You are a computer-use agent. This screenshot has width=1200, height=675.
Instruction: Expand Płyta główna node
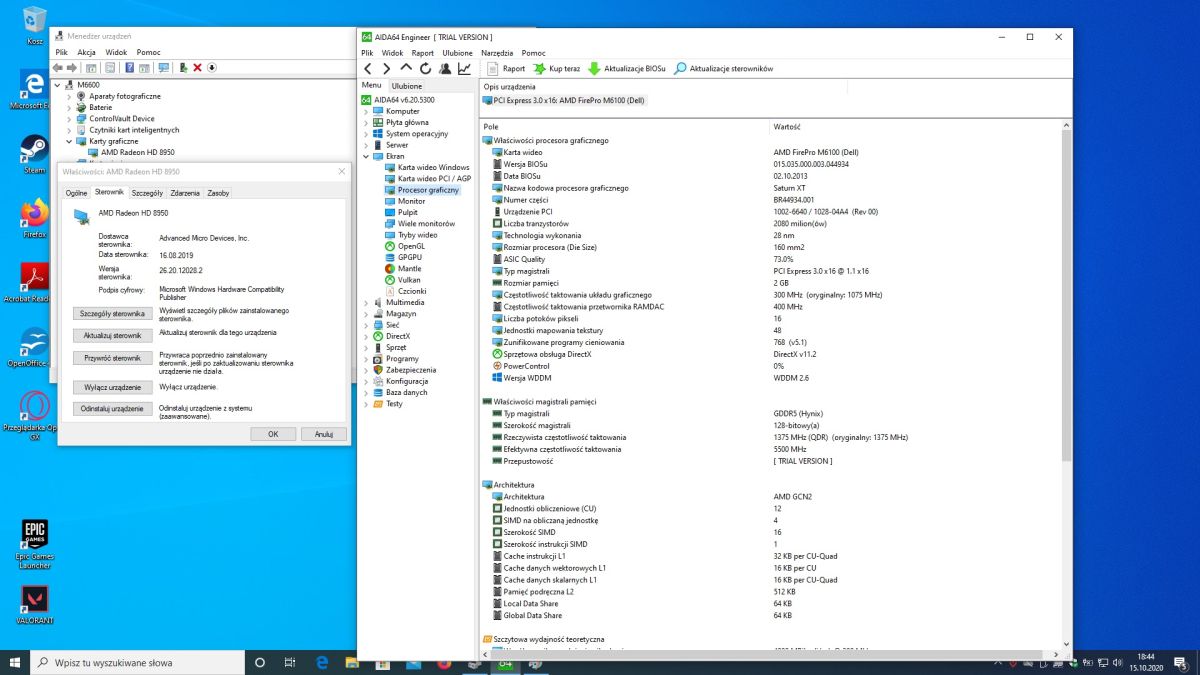[x=366, y=122]
